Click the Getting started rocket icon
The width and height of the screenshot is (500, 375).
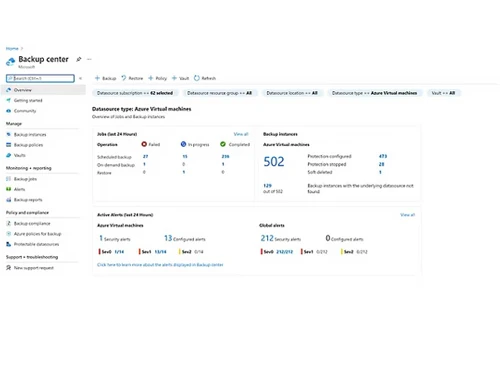click(x=9, y=100)
